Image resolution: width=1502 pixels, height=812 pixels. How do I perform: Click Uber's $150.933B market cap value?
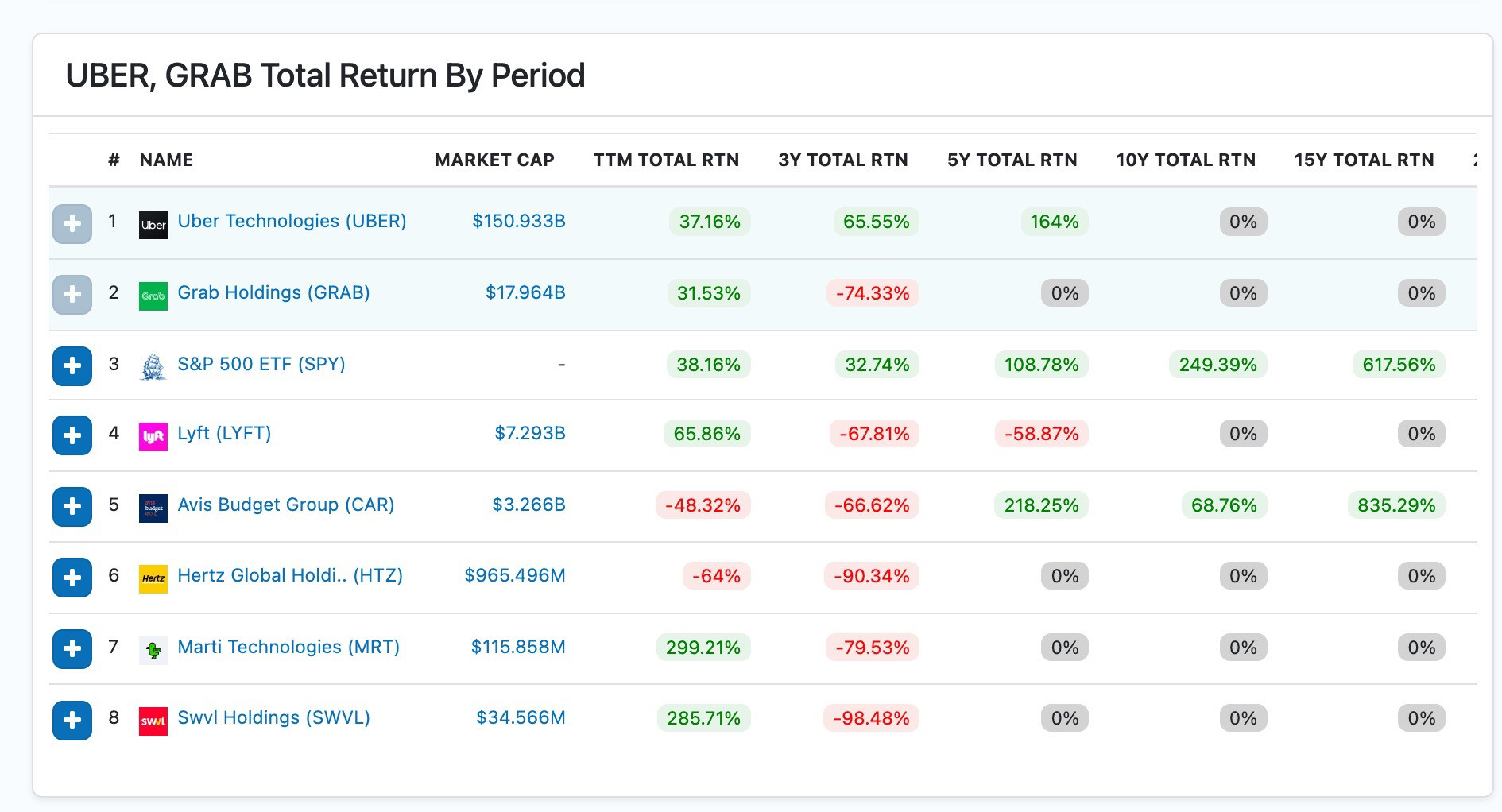click(x=519, y=221)
